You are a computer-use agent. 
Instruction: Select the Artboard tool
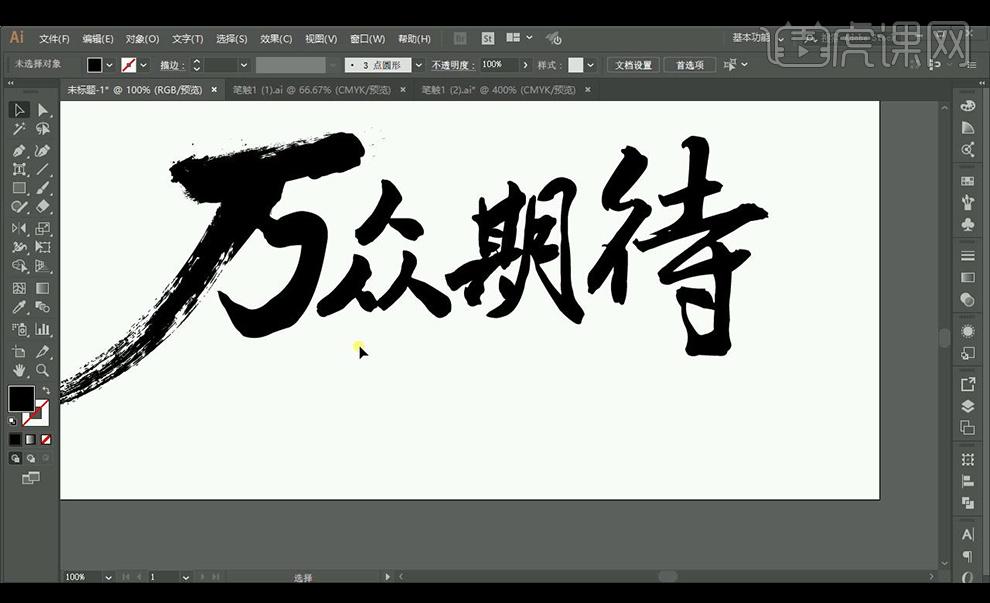coord(19,352)
